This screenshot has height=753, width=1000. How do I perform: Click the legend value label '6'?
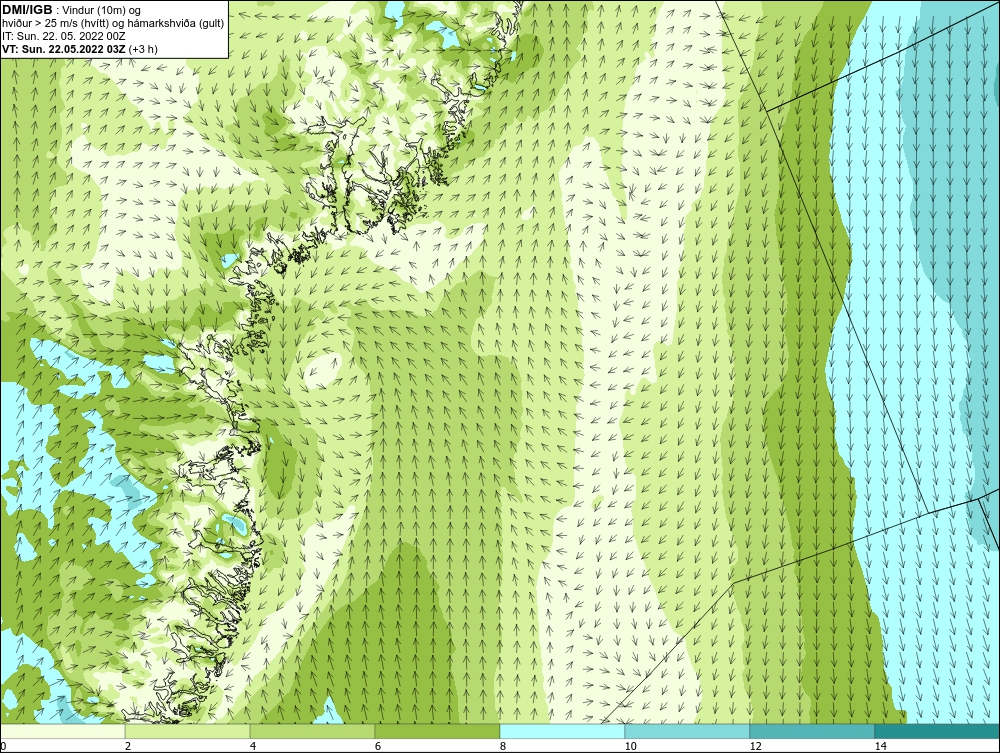(378, 747)
